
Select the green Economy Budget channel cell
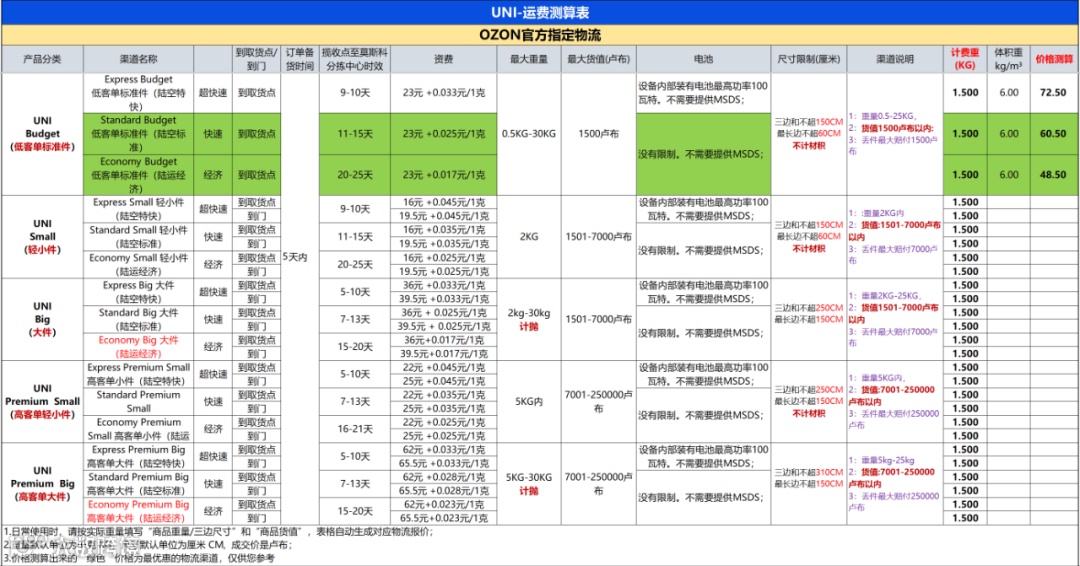pos(138,175)
